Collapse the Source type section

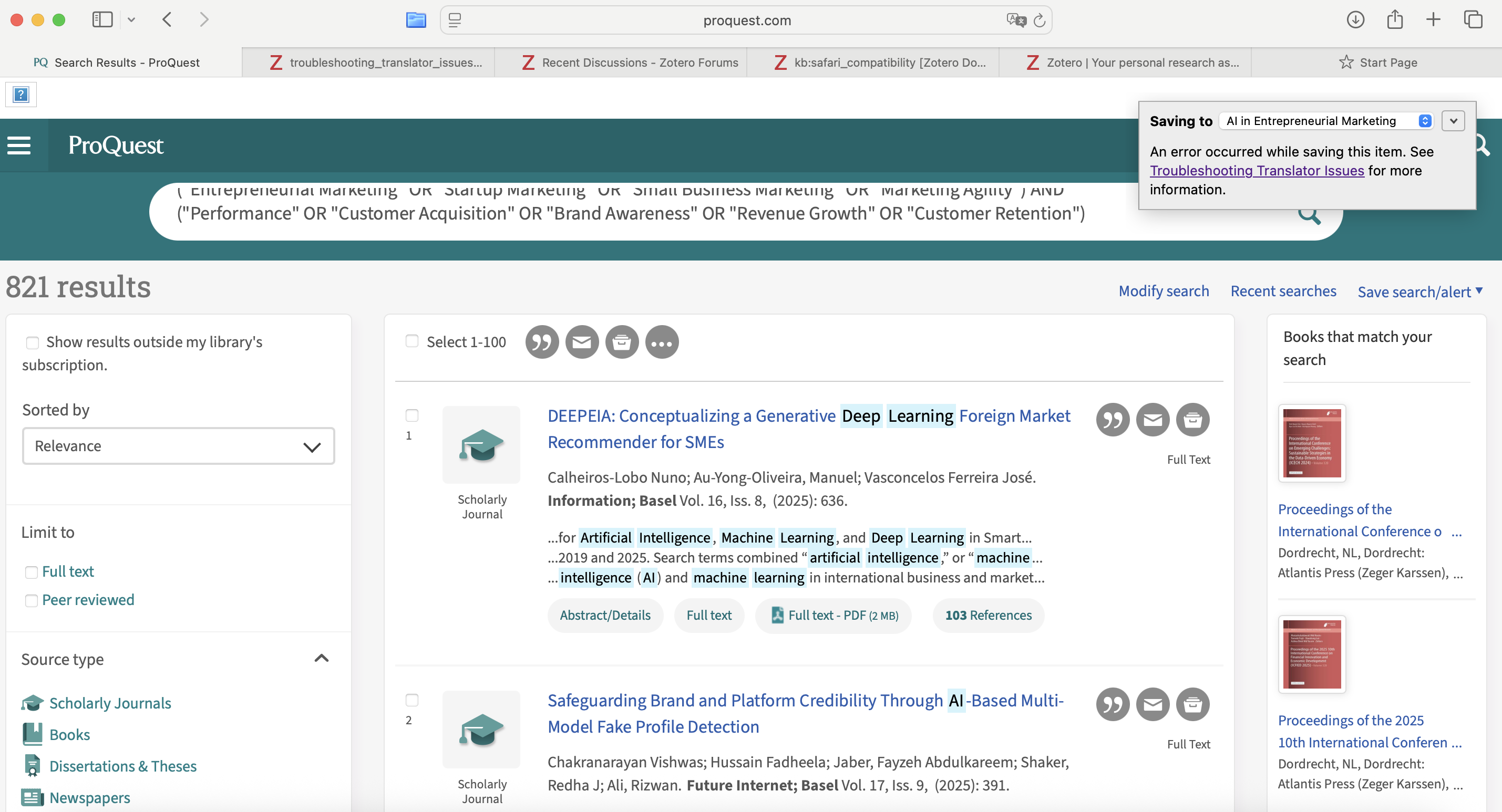321,658
